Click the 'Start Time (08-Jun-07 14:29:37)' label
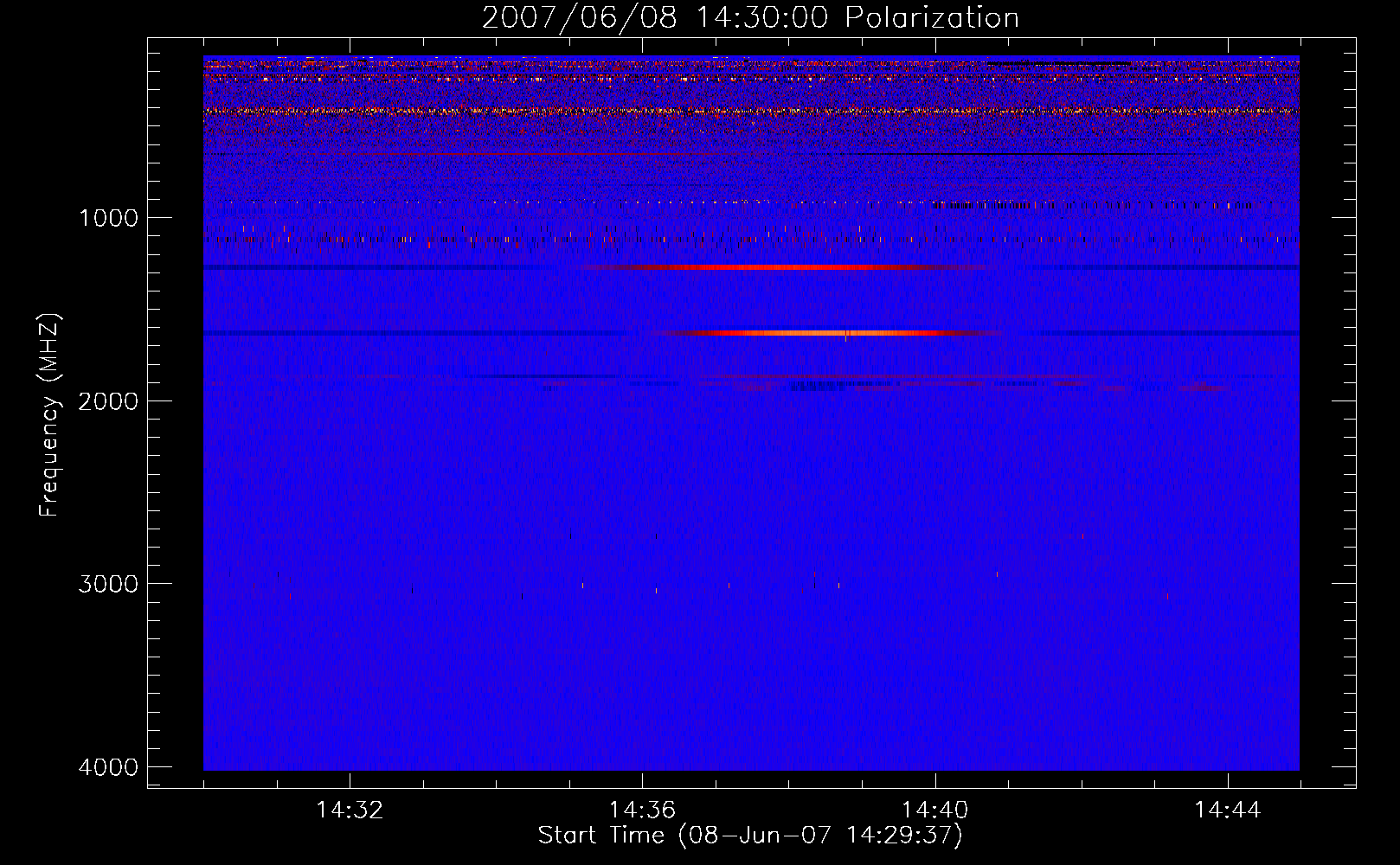 click(x=750, y=836)
